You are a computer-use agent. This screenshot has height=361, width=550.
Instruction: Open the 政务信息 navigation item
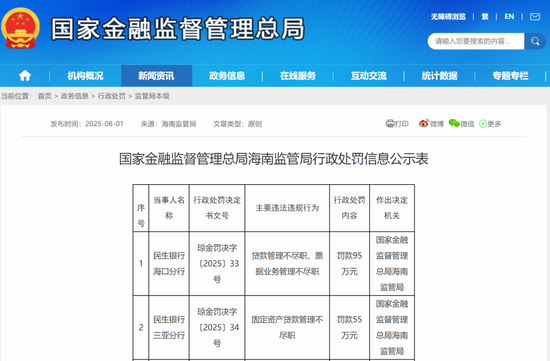coord(227,76)
